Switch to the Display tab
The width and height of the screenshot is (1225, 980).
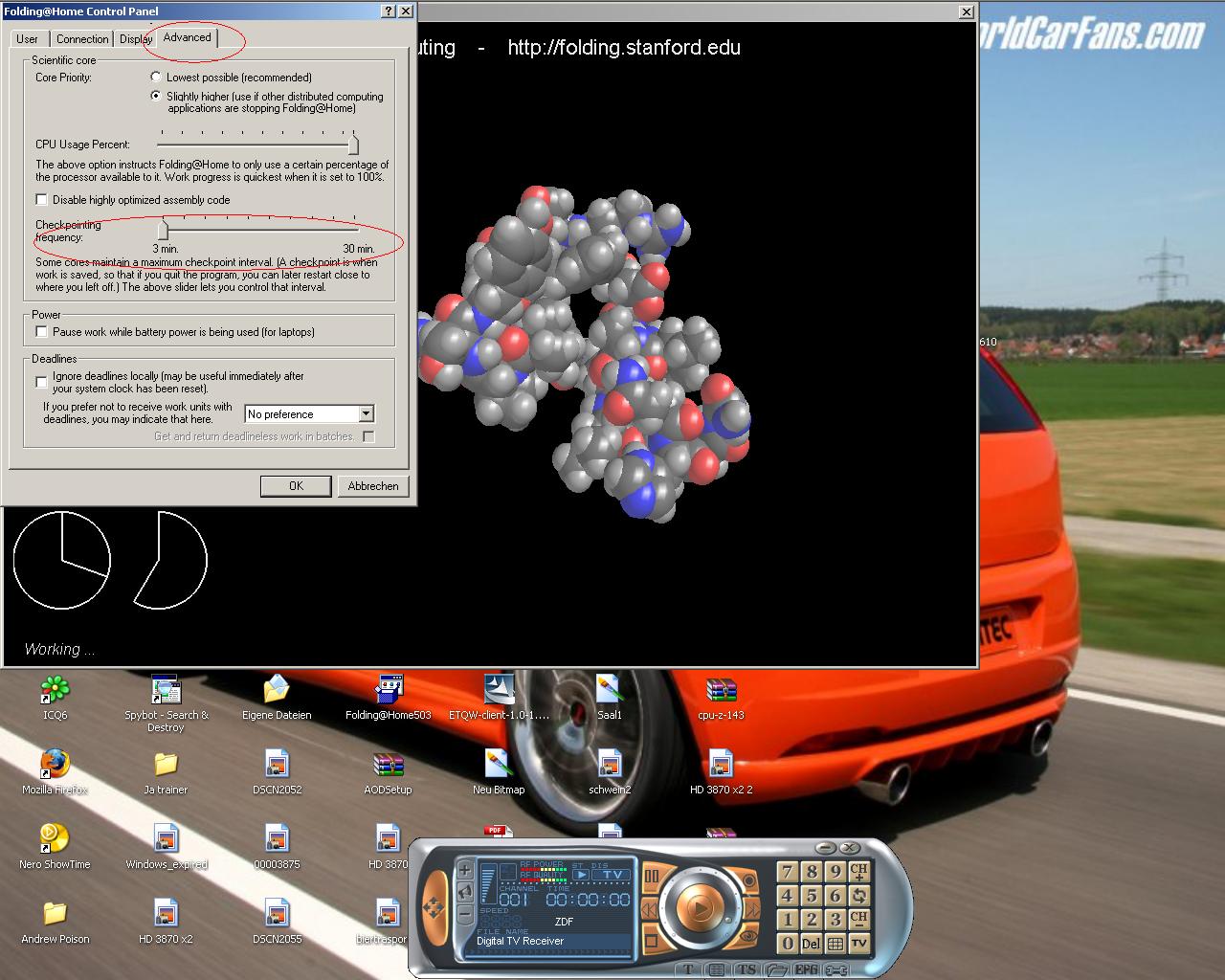click(x=135, y=39)
